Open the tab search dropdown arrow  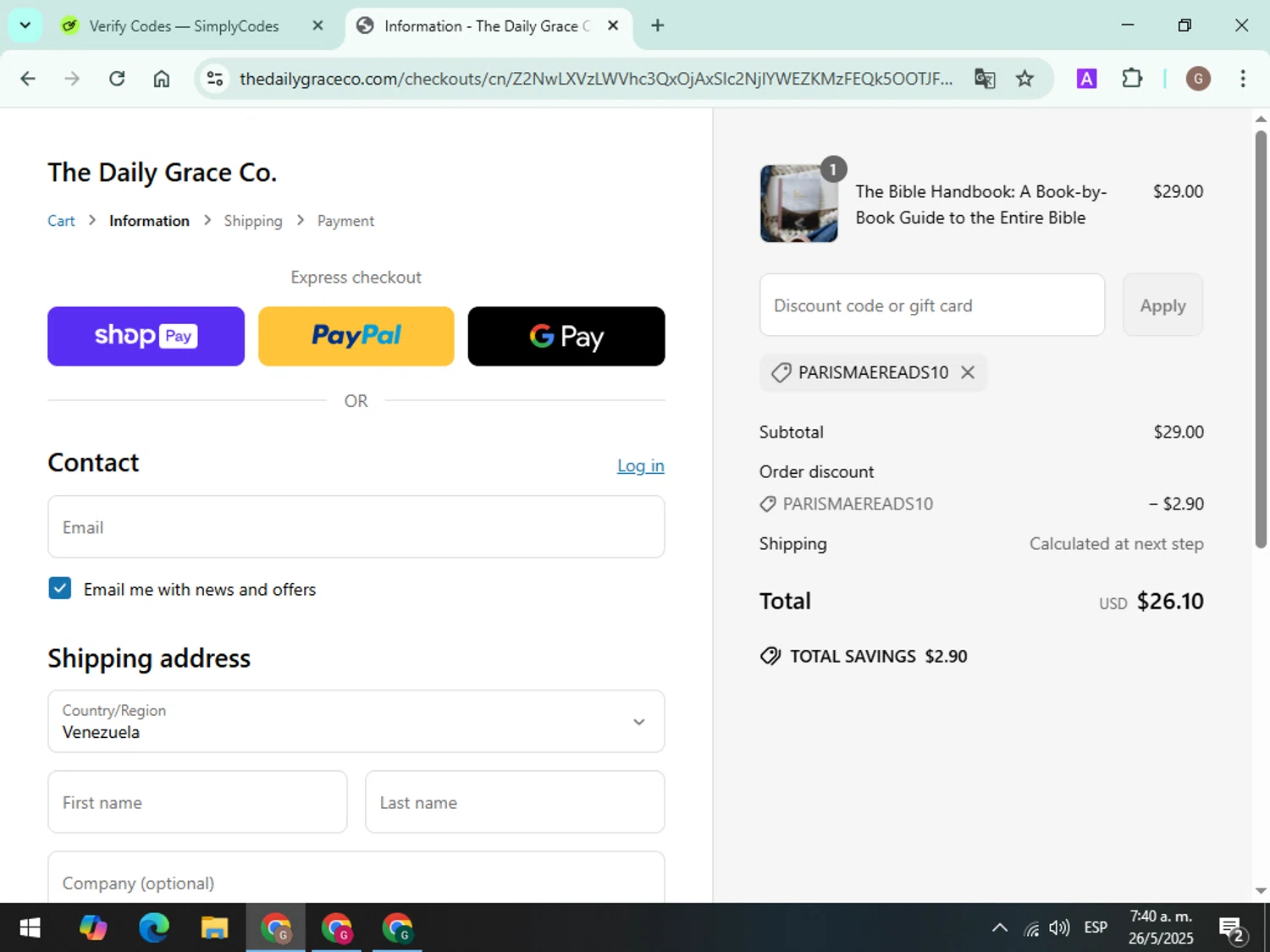25,25
